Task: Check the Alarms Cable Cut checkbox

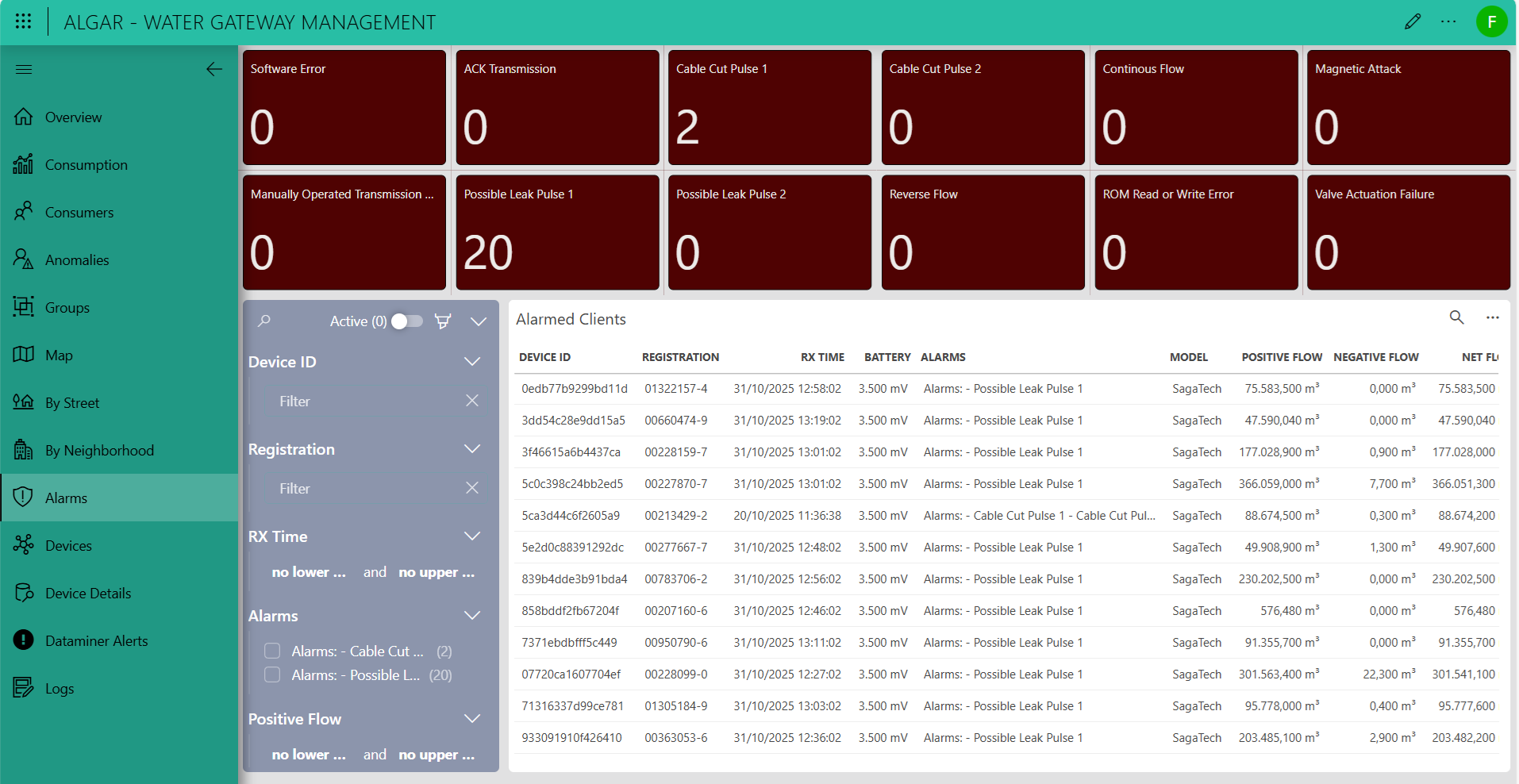Action: (x=272, y=651)
